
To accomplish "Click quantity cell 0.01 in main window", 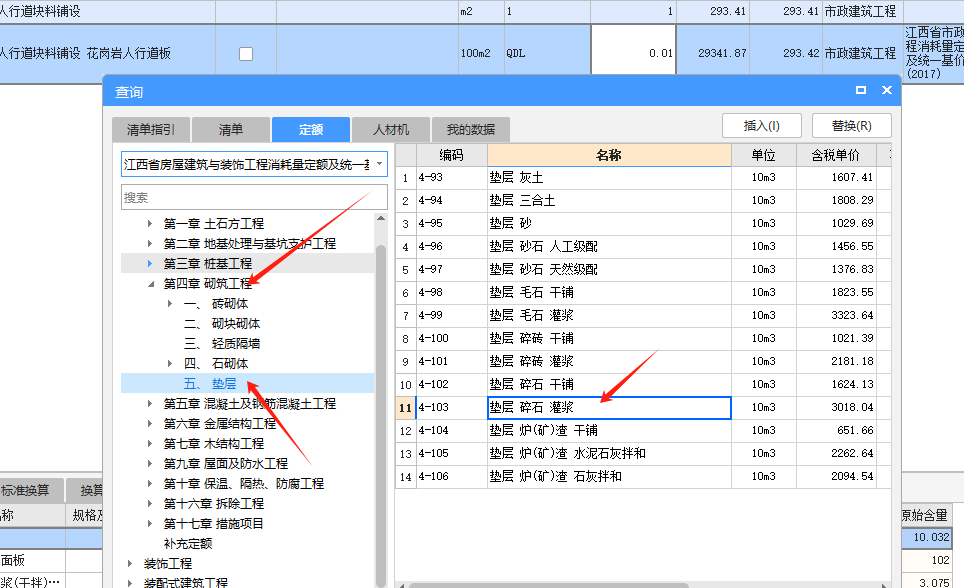I will pyautogui.click(x=633, y=54).
